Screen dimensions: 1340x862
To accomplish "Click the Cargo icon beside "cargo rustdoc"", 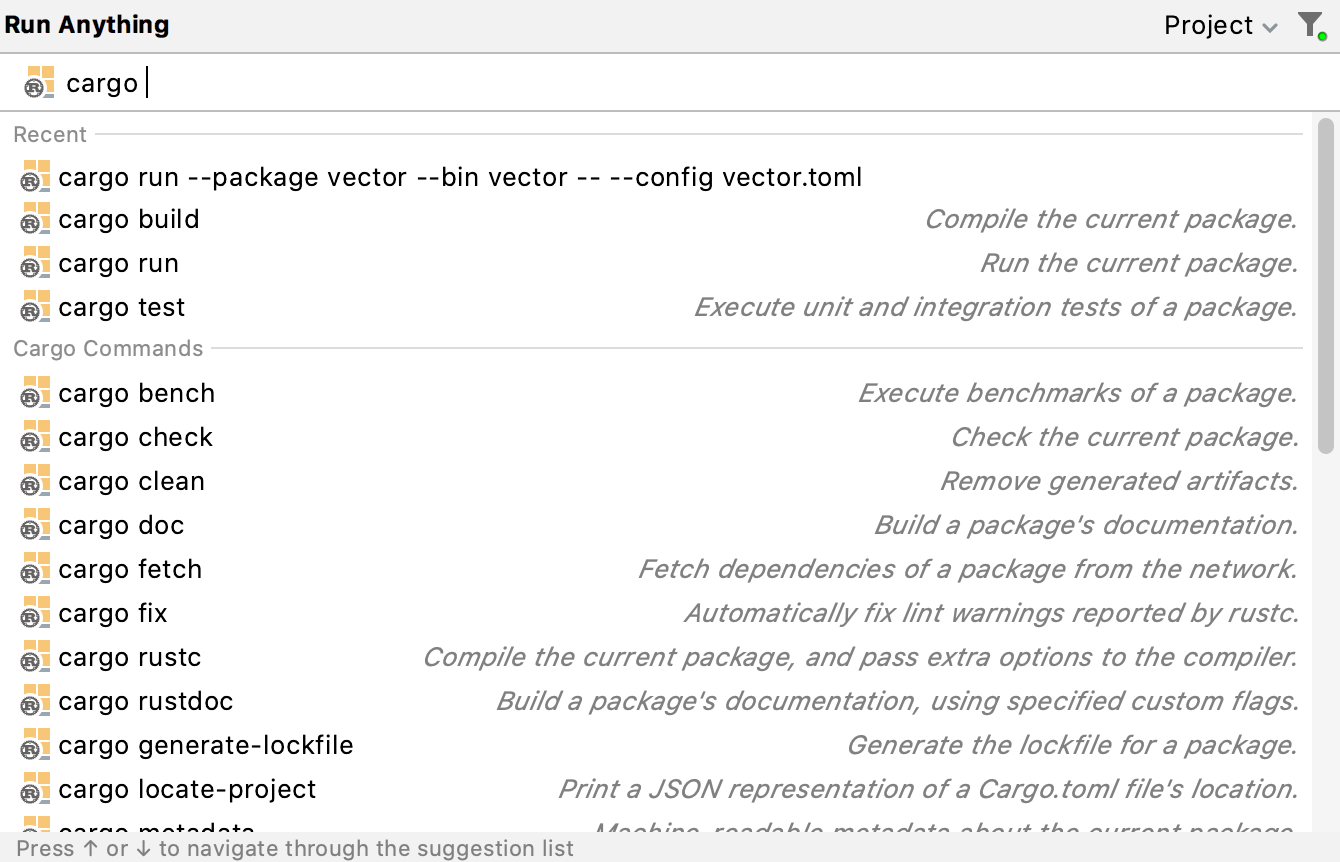I will pos(33,701).
